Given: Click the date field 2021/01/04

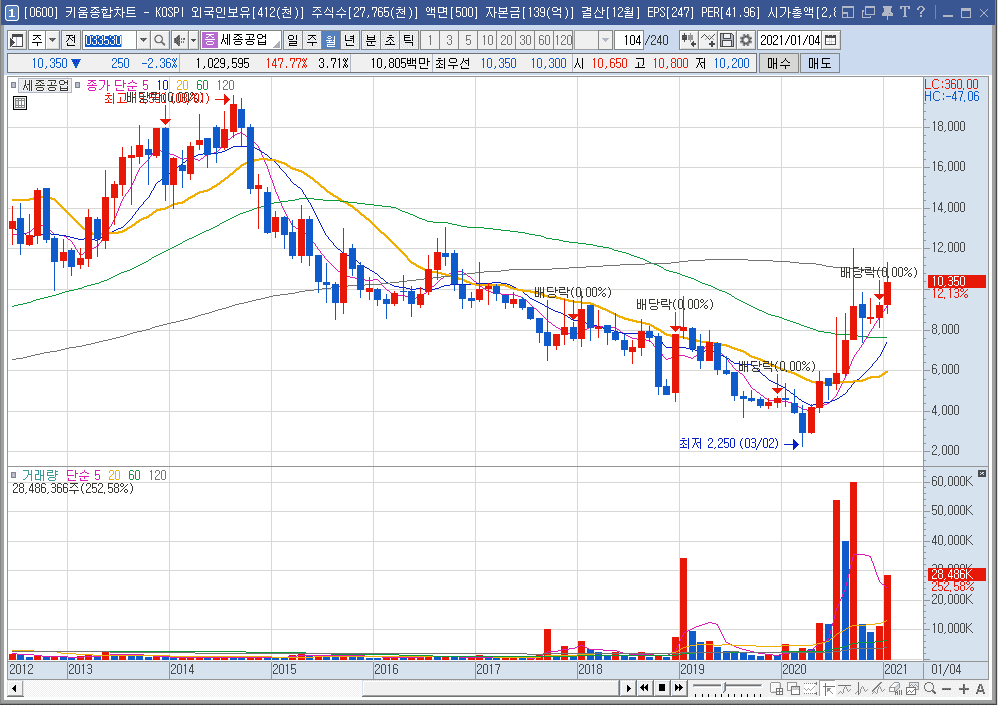Looking at the screenshot, I should [x=790, y=41].
